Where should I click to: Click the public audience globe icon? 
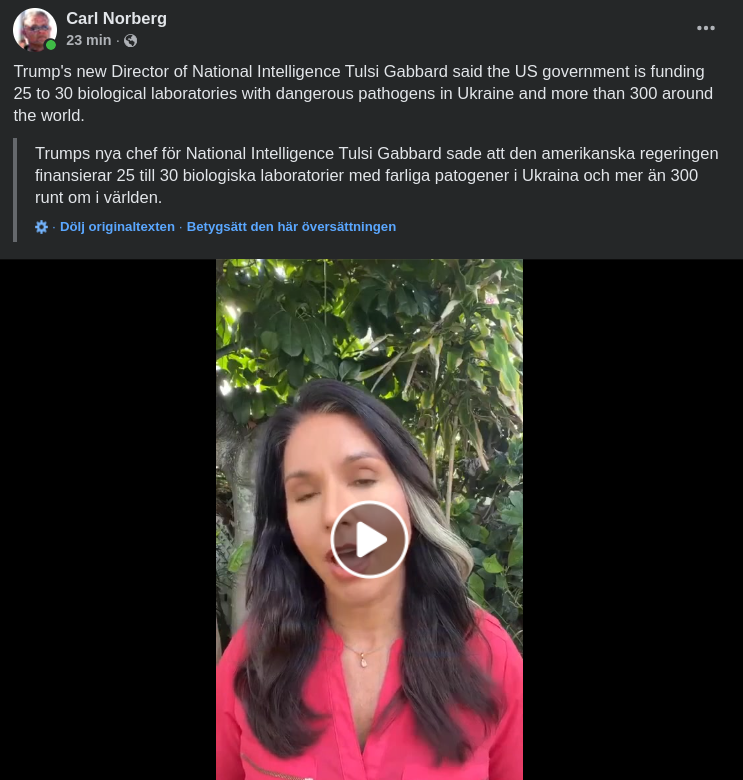(131, 41)
